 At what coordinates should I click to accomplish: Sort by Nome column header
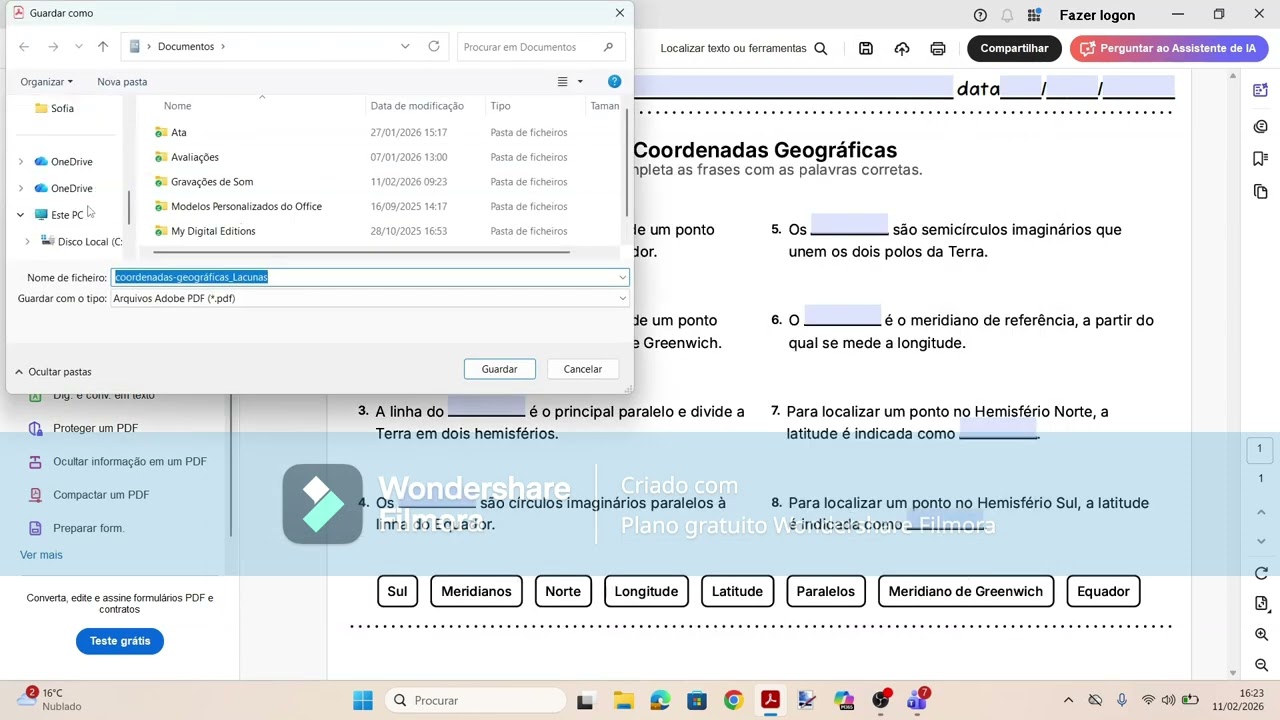coord(177,106)
